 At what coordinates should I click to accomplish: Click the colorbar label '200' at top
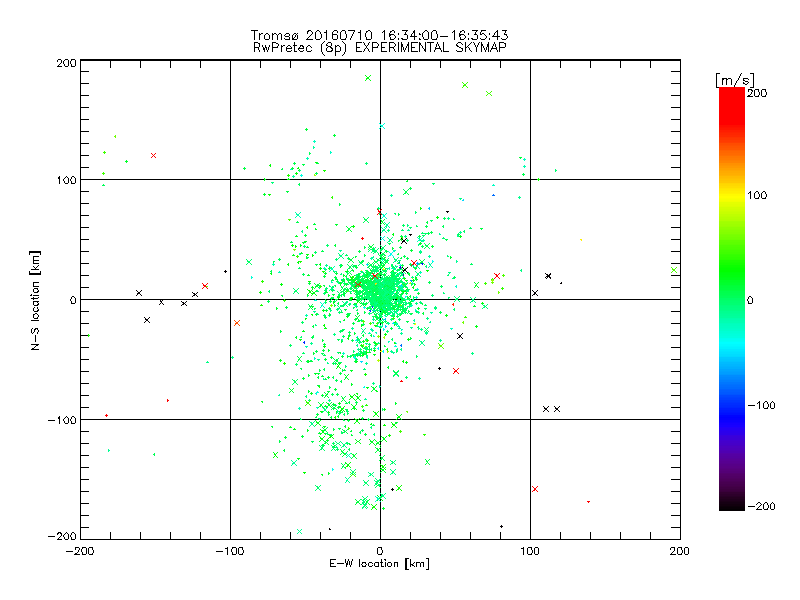[x=757, y=93]
